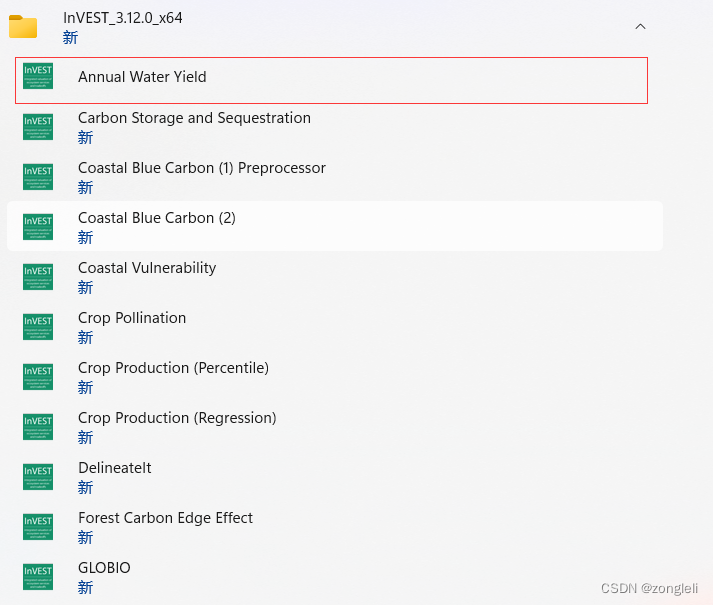Click the icon for Coastal Blue Carbon Preprocessor

click(38, 177)
